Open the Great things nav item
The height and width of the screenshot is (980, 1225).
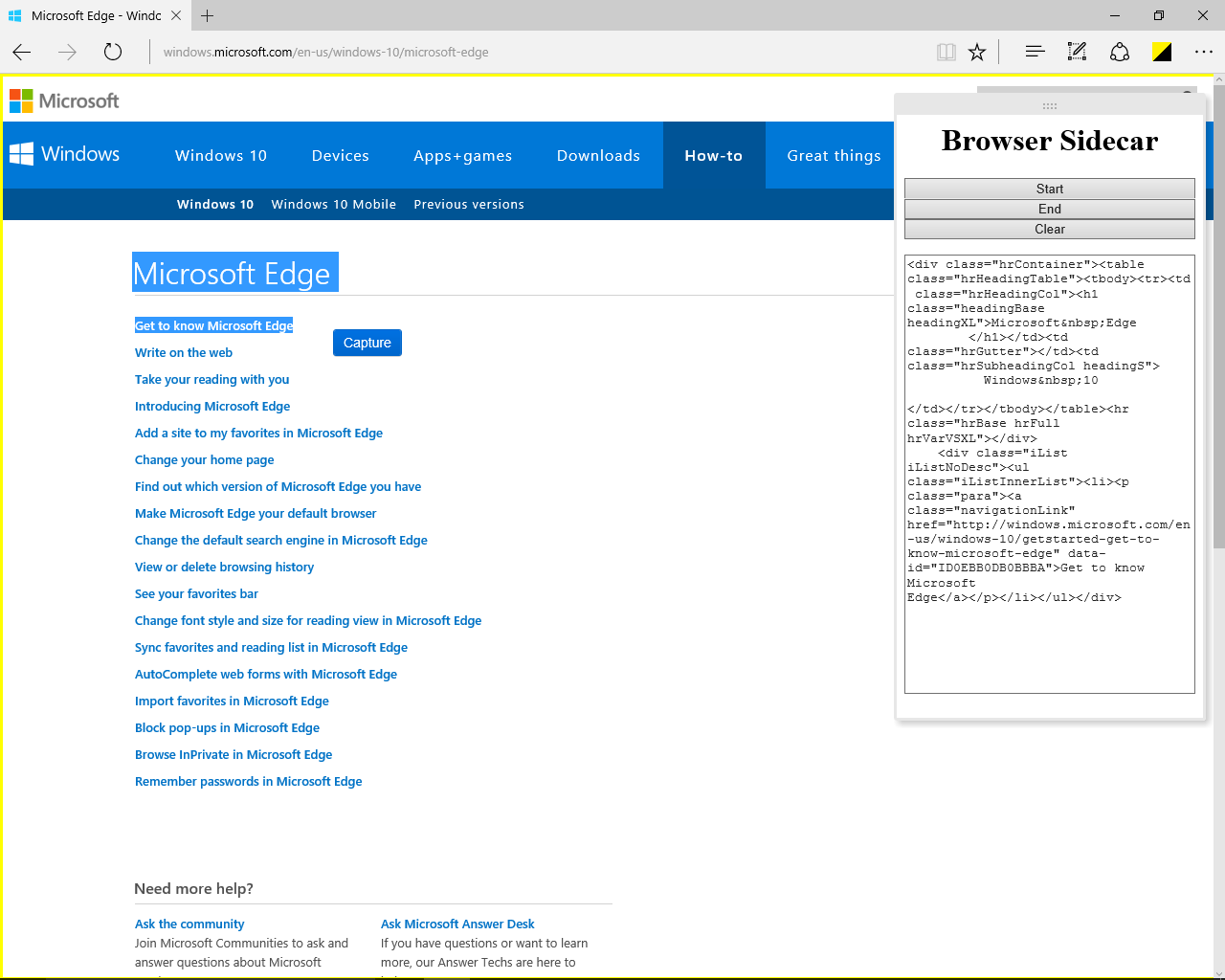point(834,155)
